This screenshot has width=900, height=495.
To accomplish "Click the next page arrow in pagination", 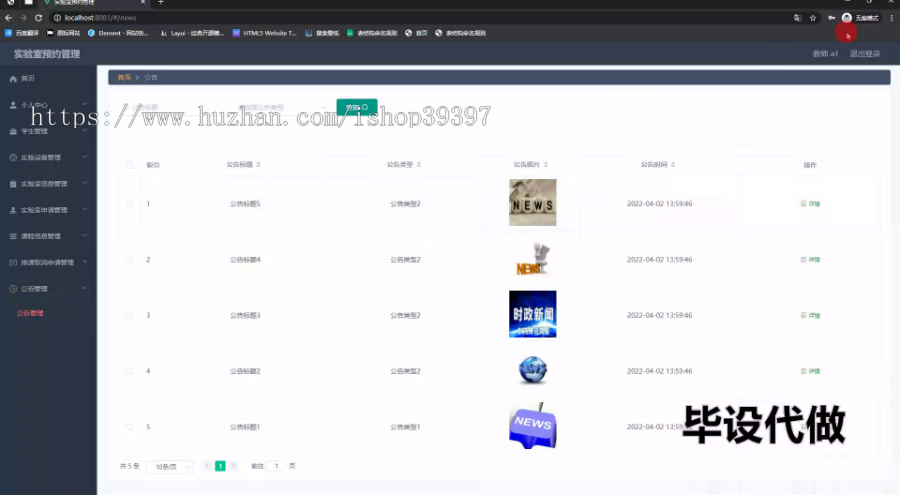I will click(x=234, y=466).
